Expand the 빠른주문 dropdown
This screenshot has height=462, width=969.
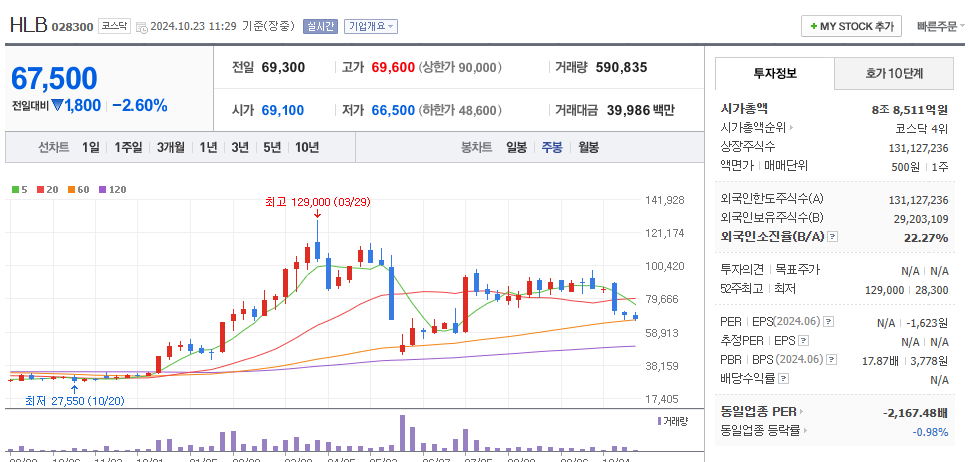(941, 27)
